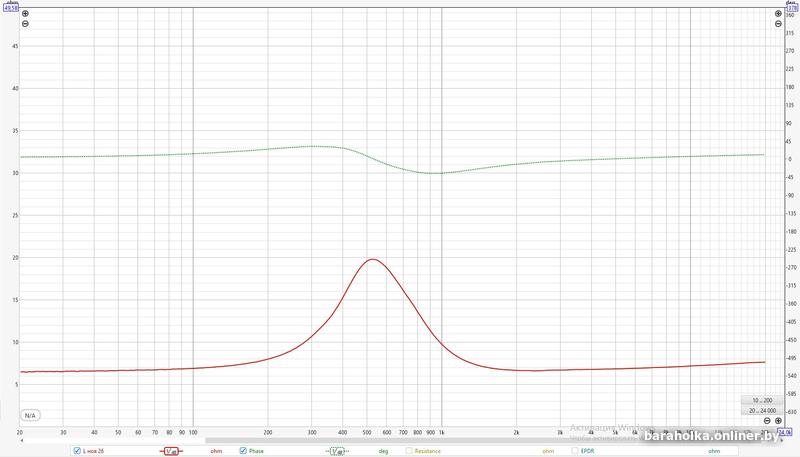Click the '1k' frequency axis label
The image size is (800, 457).
click(441, 433)
